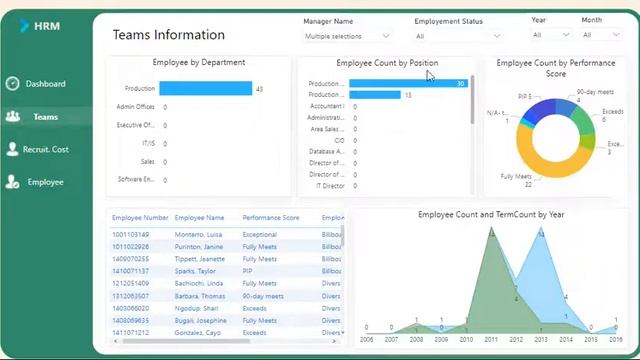Image resolution: width=640 pixels, height=360 pixels.
Task: Click the Dashboard gauge icon
Action: coord(13,83)
